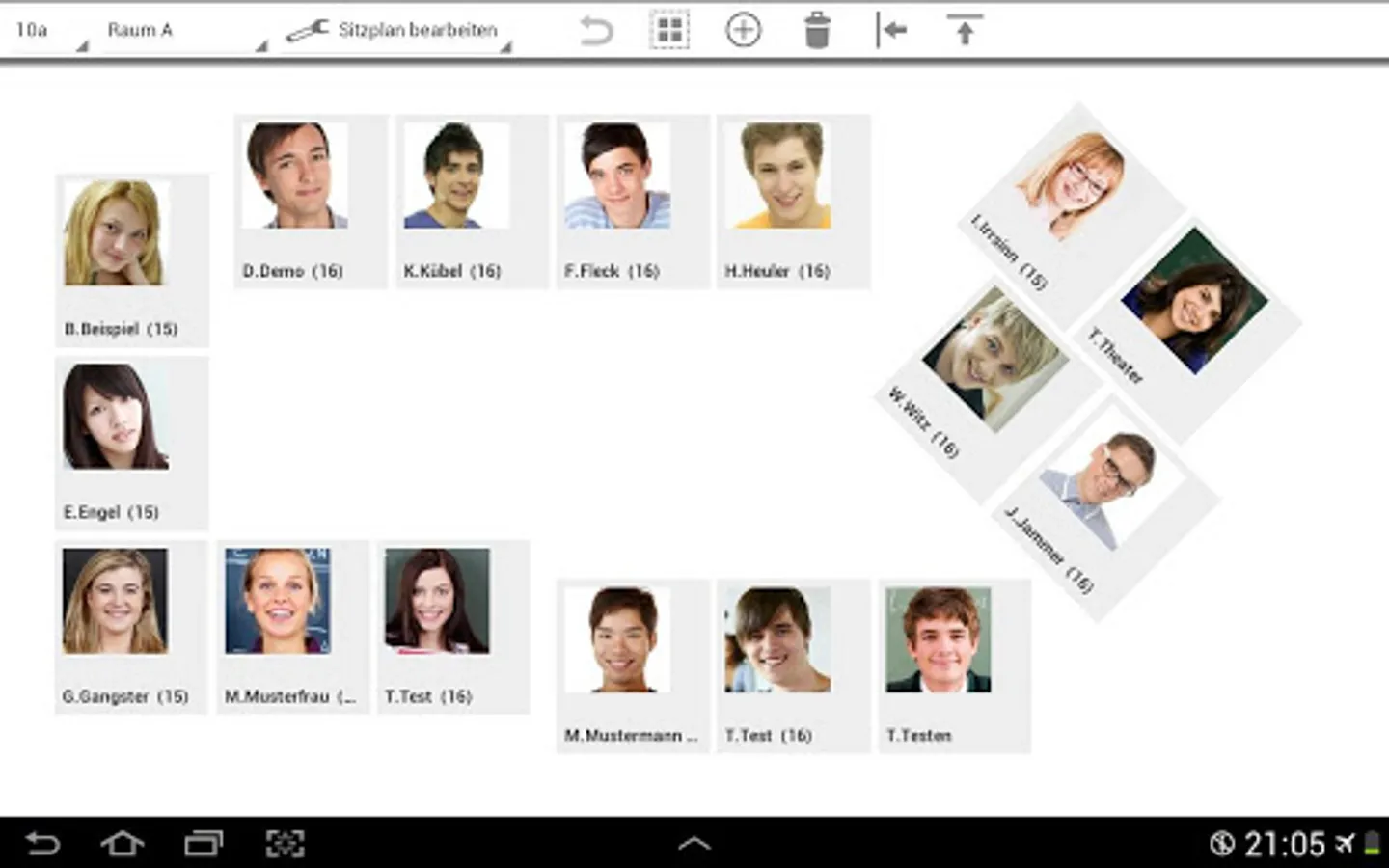This screenshot has height=868, width=1389.
Task: Open the recent apps button
Action: (204, 844)
